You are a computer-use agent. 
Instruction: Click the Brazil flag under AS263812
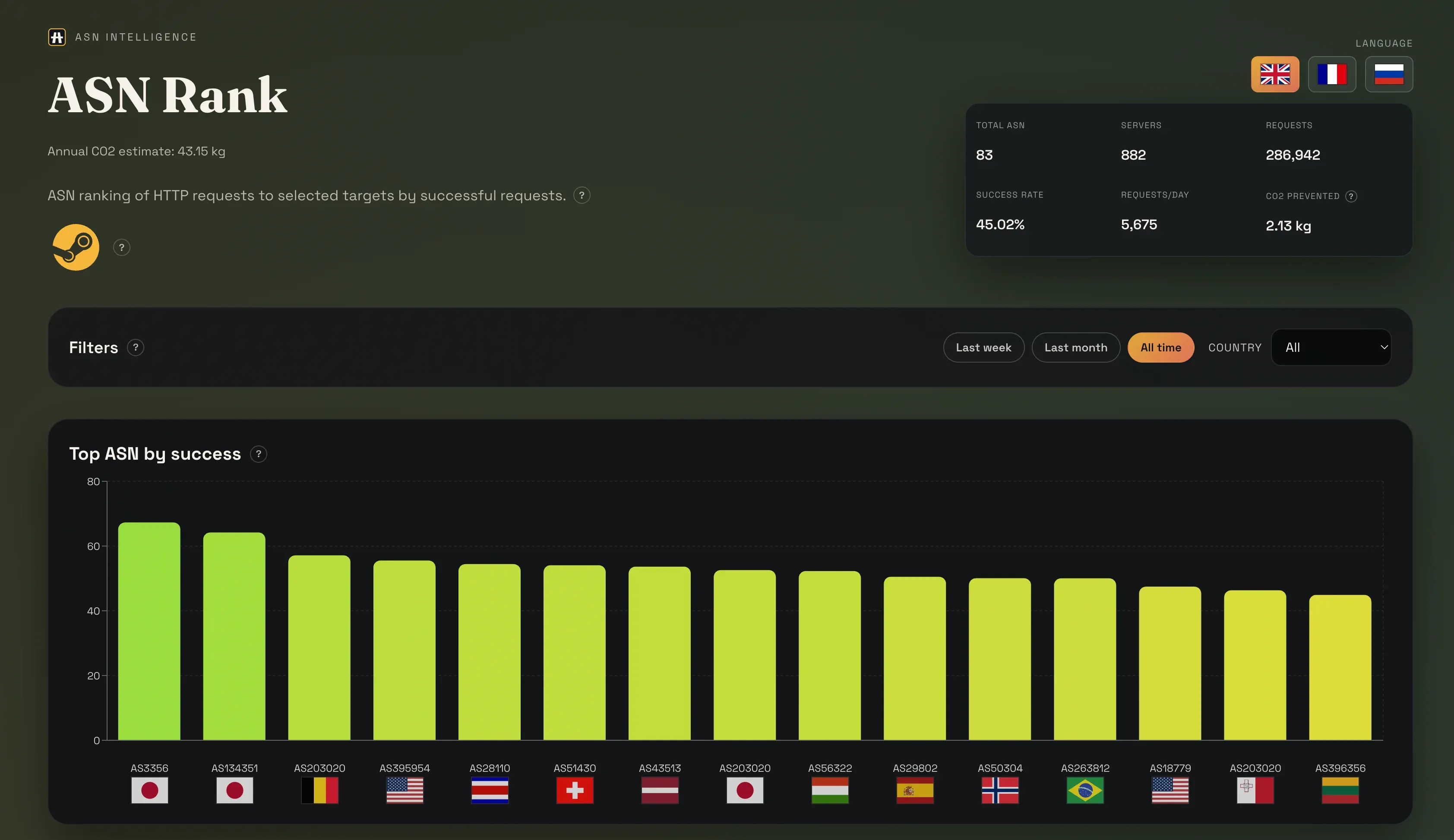[x=1085, y=791]
